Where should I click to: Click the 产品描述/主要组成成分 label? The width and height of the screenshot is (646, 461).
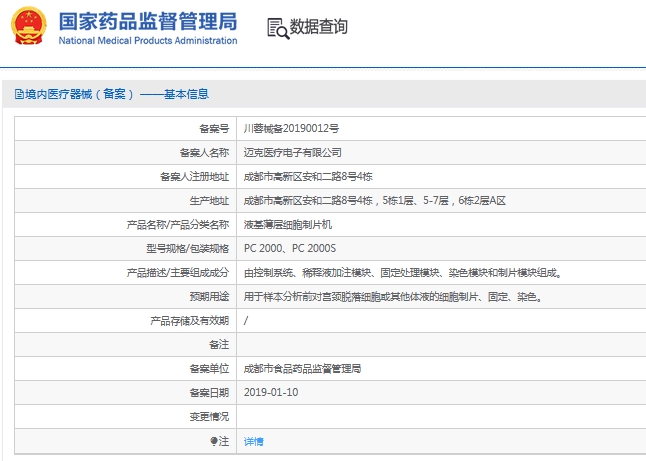[x=178, y=273]
